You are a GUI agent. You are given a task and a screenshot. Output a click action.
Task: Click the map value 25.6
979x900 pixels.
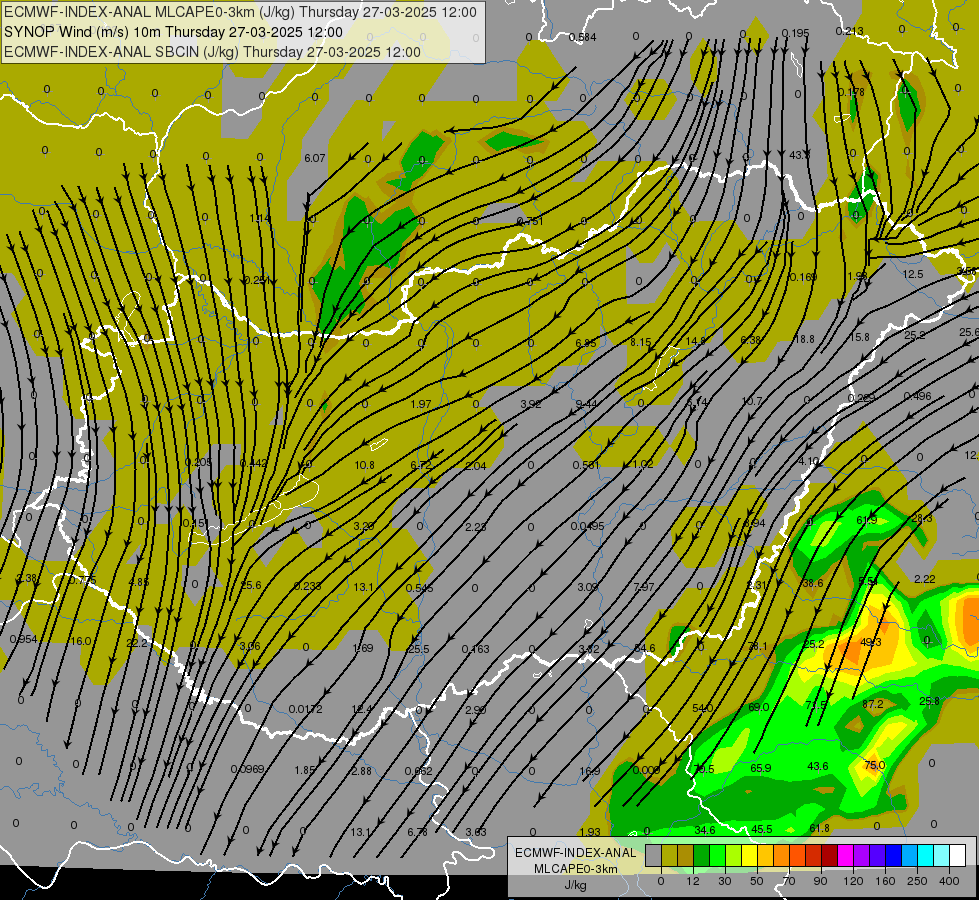point(251,585)
